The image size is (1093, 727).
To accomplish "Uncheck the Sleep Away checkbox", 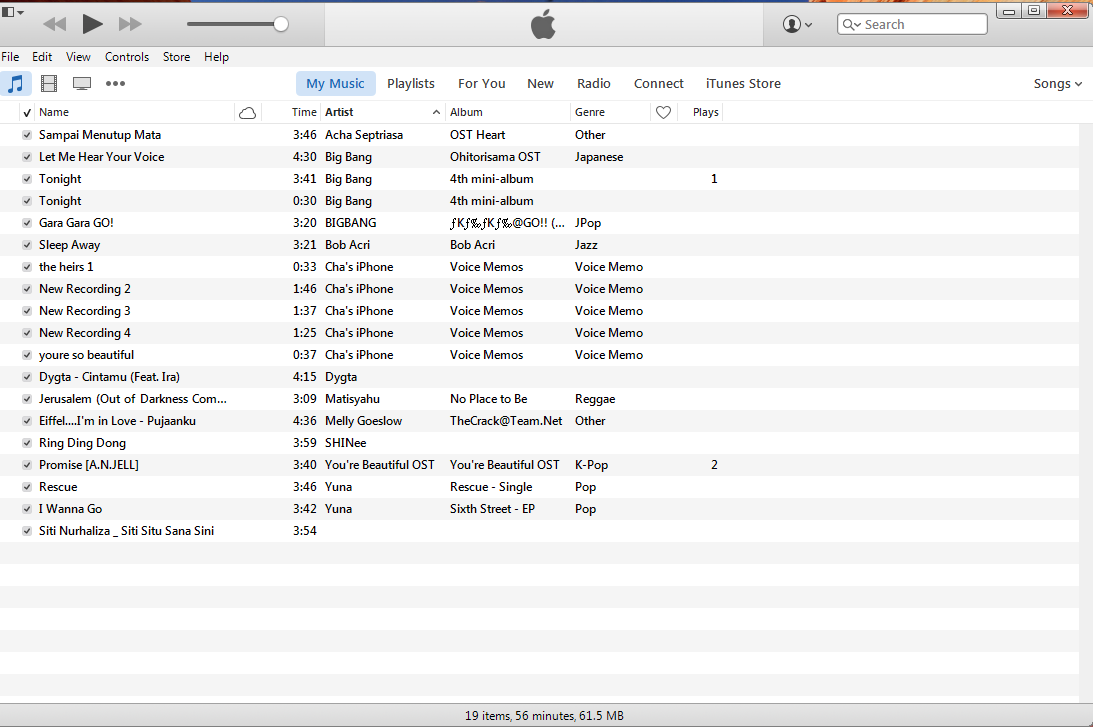I will [26, 245].
